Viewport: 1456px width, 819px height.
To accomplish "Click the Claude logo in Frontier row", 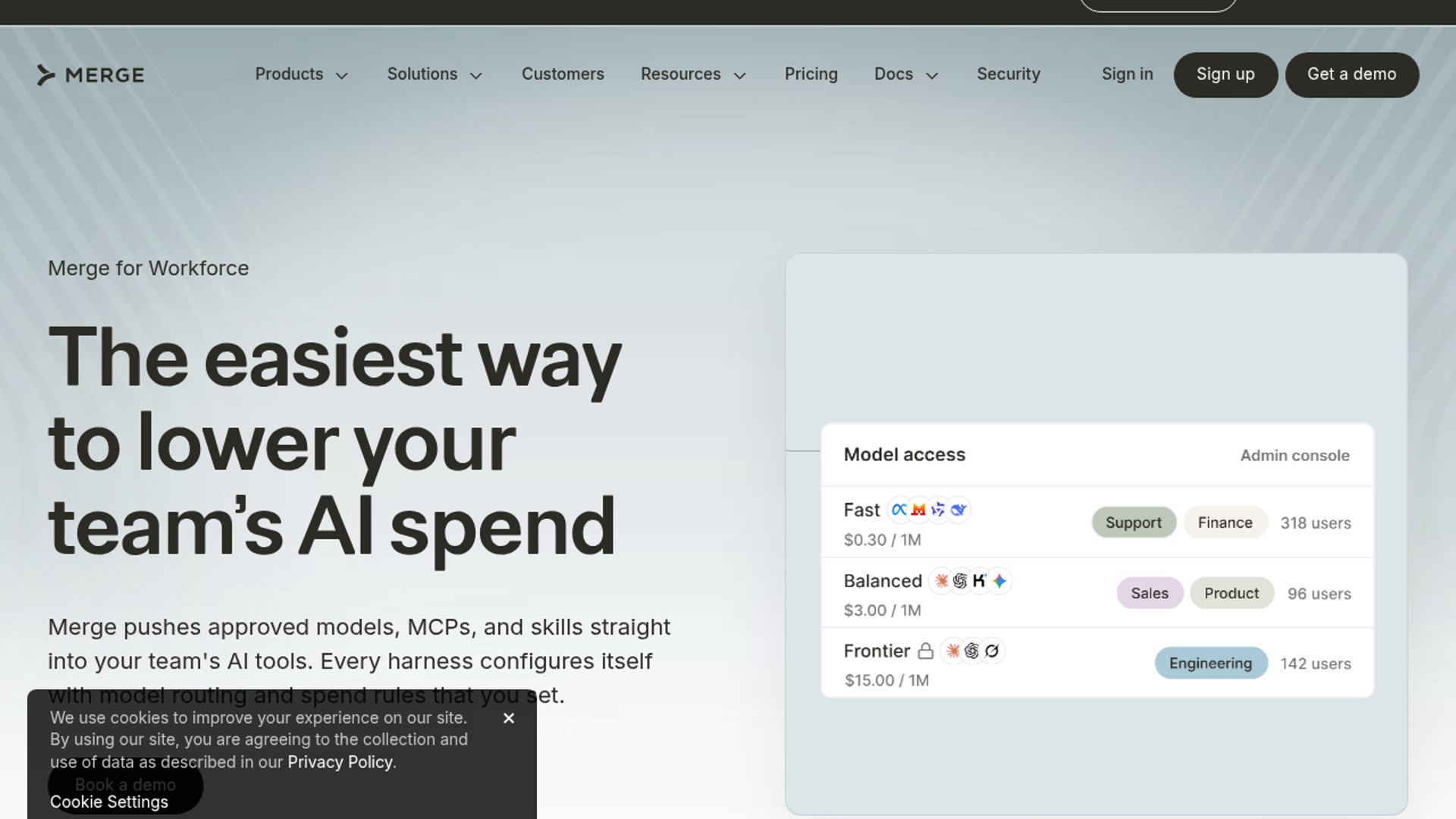I will pos(953,651).
